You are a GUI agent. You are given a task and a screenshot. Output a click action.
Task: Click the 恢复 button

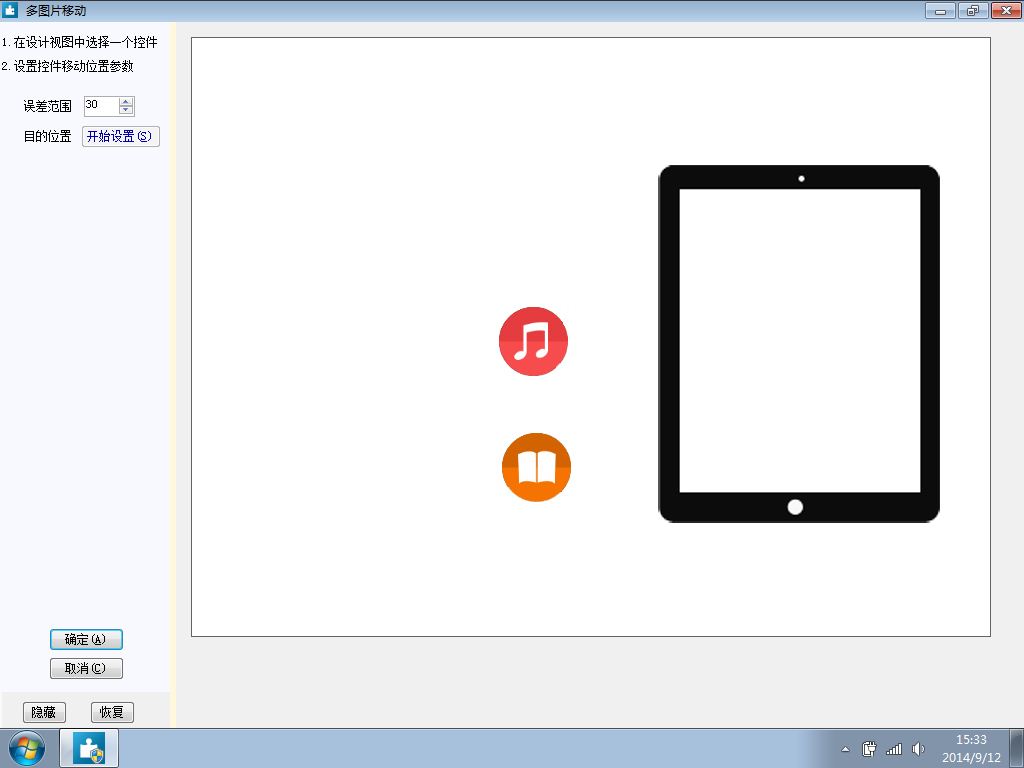112,712
